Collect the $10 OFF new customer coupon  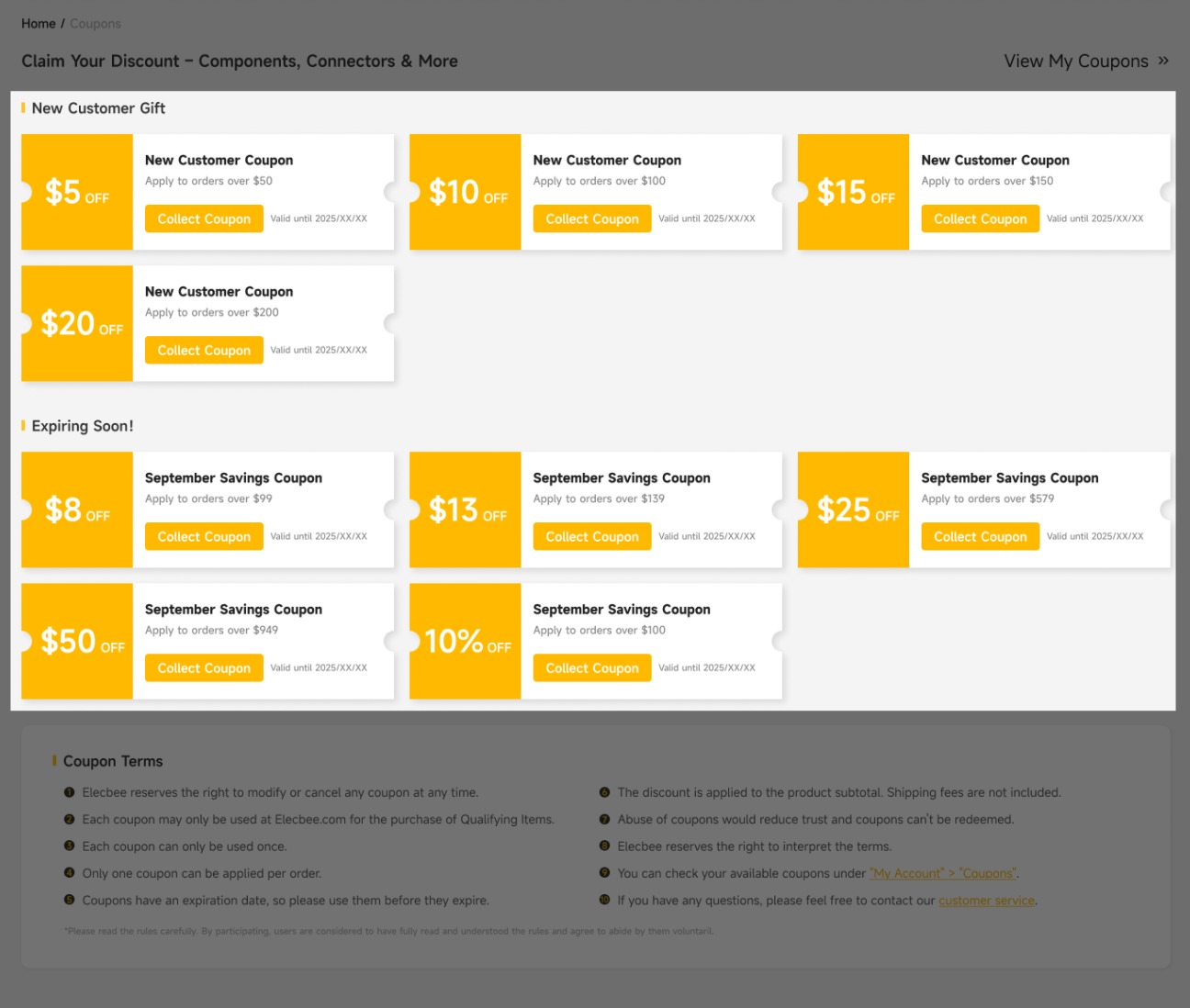[x=592, y=218]
